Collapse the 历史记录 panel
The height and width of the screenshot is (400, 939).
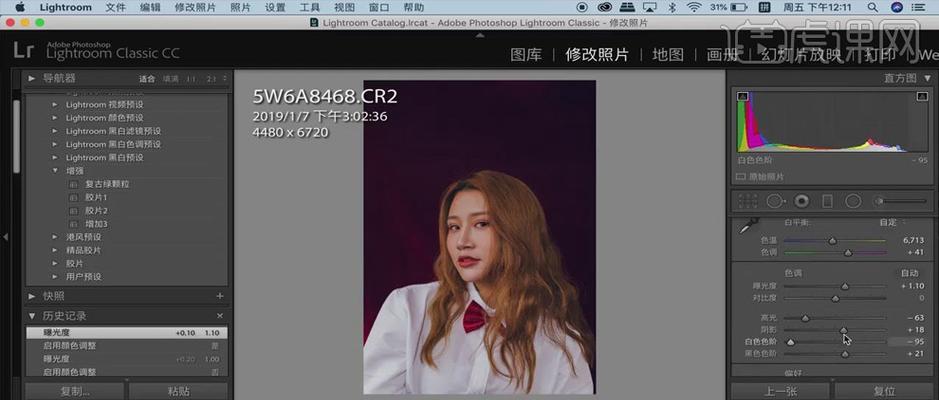[x=32, y=316]
